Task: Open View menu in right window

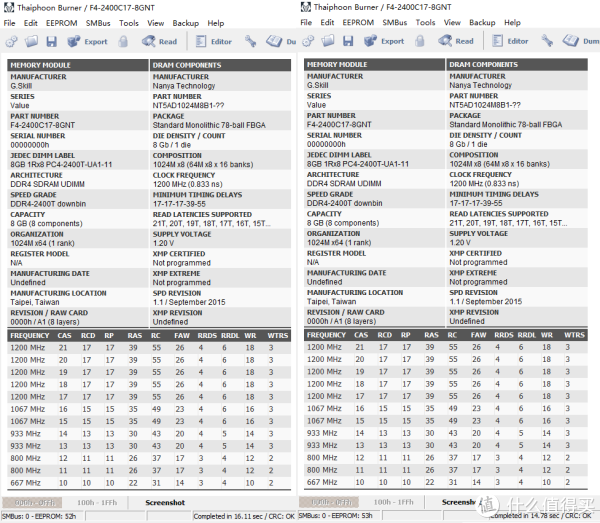Action: pos(452,23)
